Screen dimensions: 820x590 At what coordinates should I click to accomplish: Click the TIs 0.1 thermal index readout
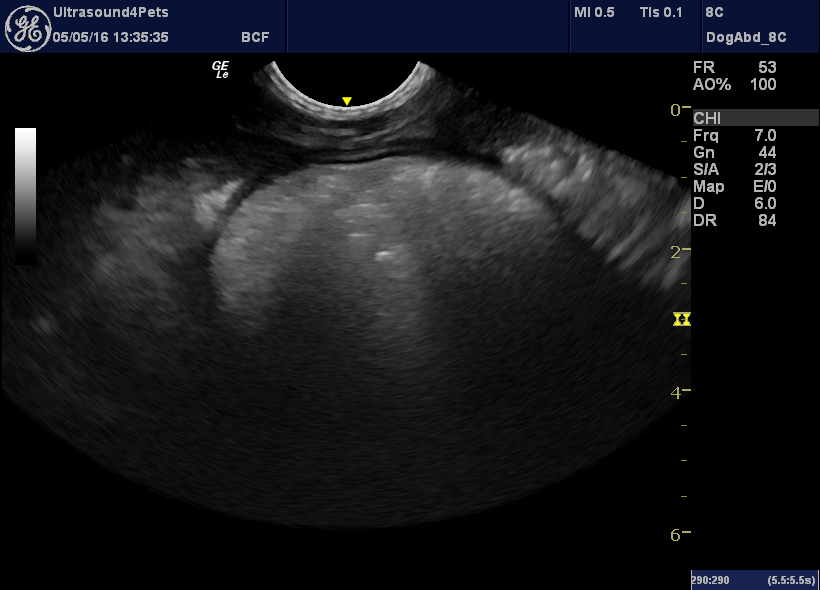pyautogui.click(x=661, y=13)
